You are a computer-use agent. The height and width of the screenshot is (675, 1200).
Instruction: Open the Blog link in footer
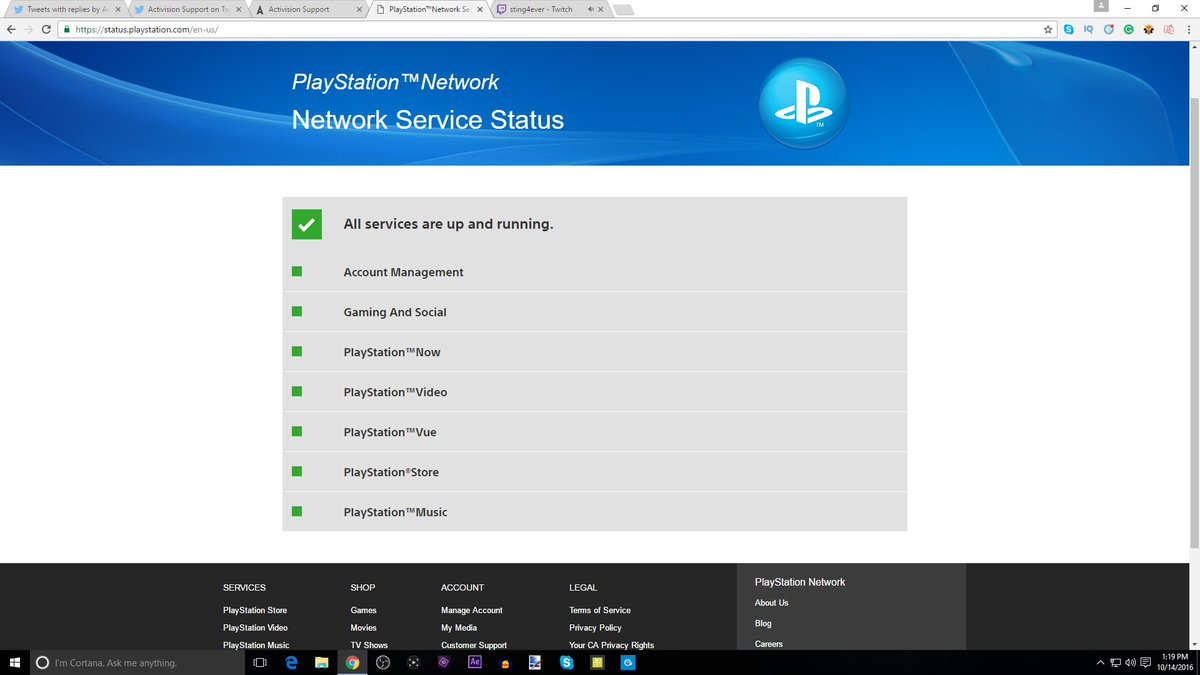click(x=763, y=624)
